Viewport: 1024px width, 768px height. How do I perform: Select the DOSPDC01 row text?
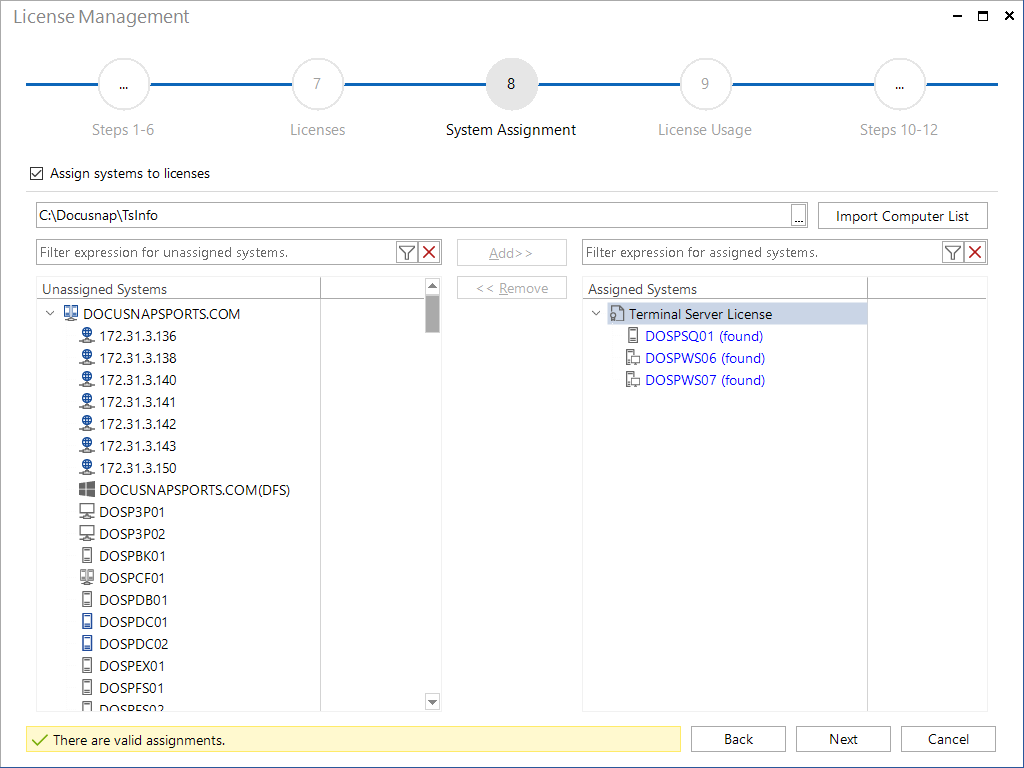click(x=133, y=622)
